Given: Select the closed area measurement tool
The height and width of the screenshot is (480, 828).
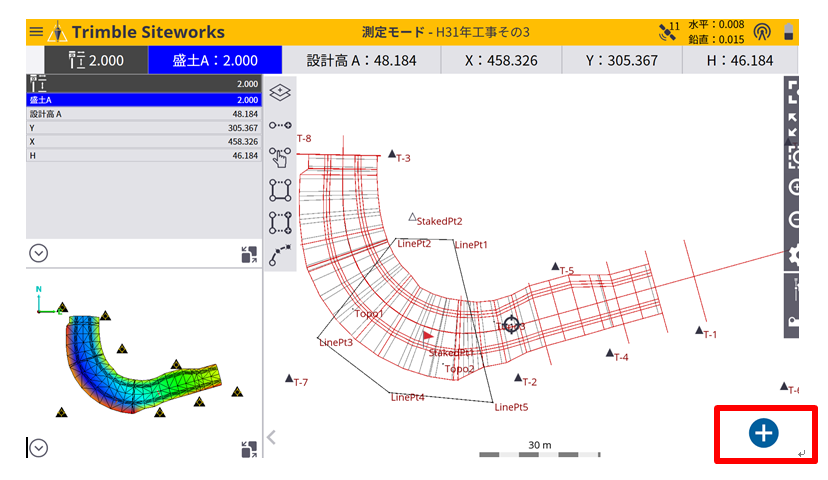Looking at the screenshot, I should (x=280, y=189).
